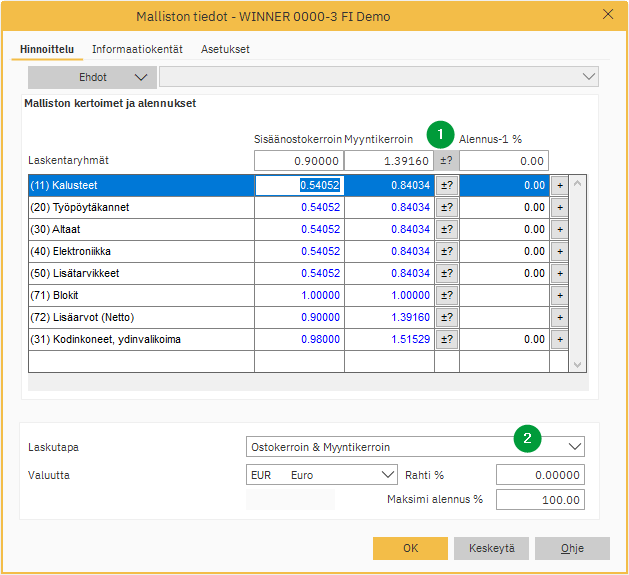Click the Keskeytä button
Screen dimensions: 629x575
point(491,548)
